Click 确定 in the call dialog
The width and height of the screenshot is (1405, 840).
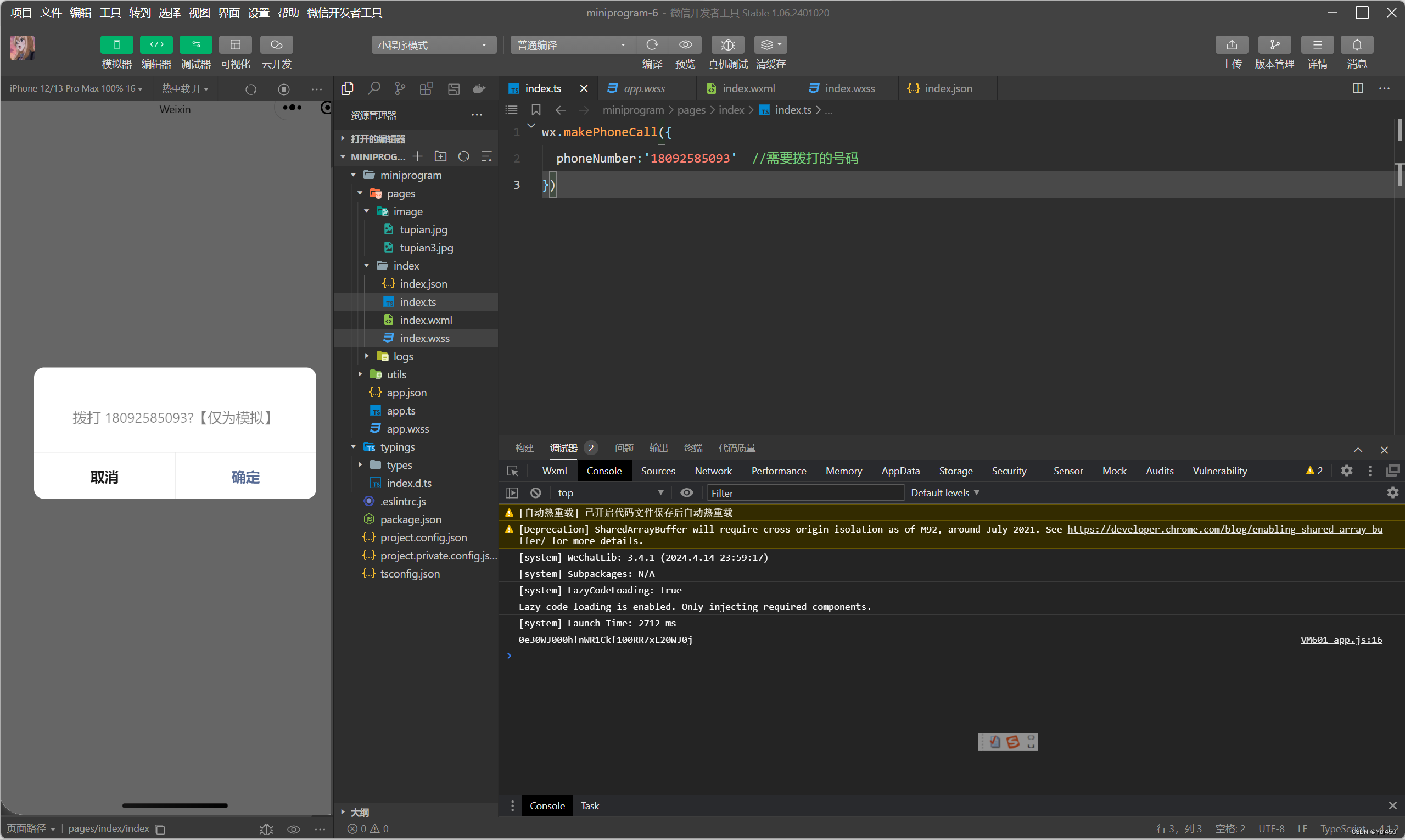pyautogui.click(x=245, y=477)
